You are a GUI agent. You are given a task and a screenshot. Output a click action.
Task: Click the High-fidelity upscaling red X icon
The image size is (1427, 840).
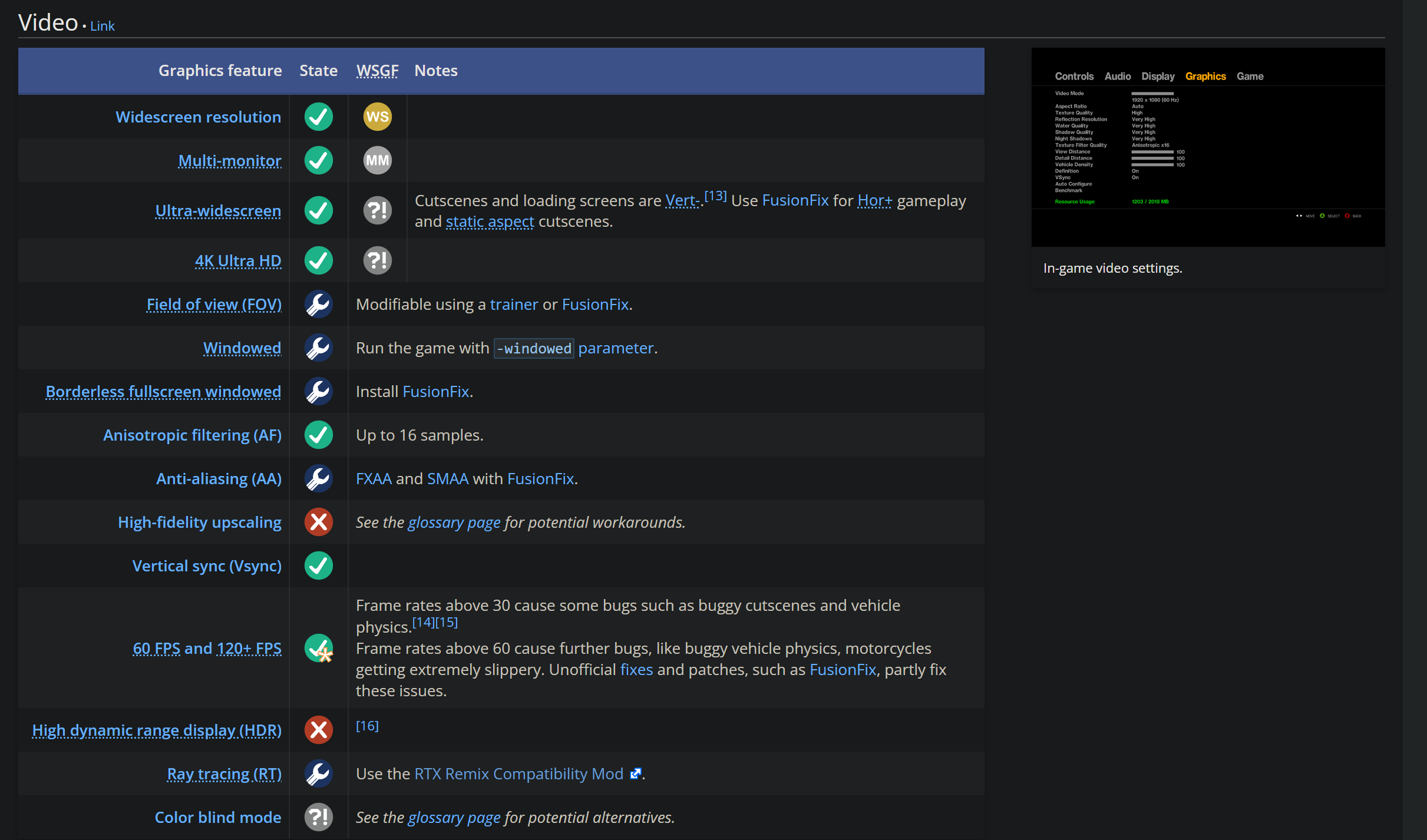319,522
